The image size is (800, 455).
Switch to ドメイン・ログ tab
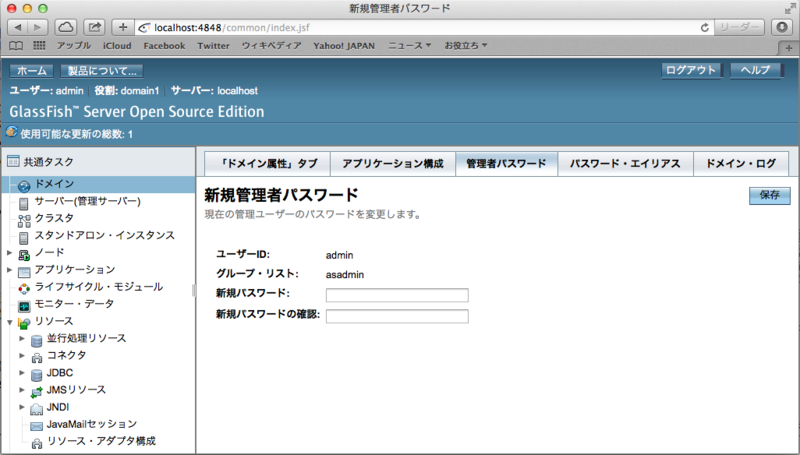coord(741,164)
